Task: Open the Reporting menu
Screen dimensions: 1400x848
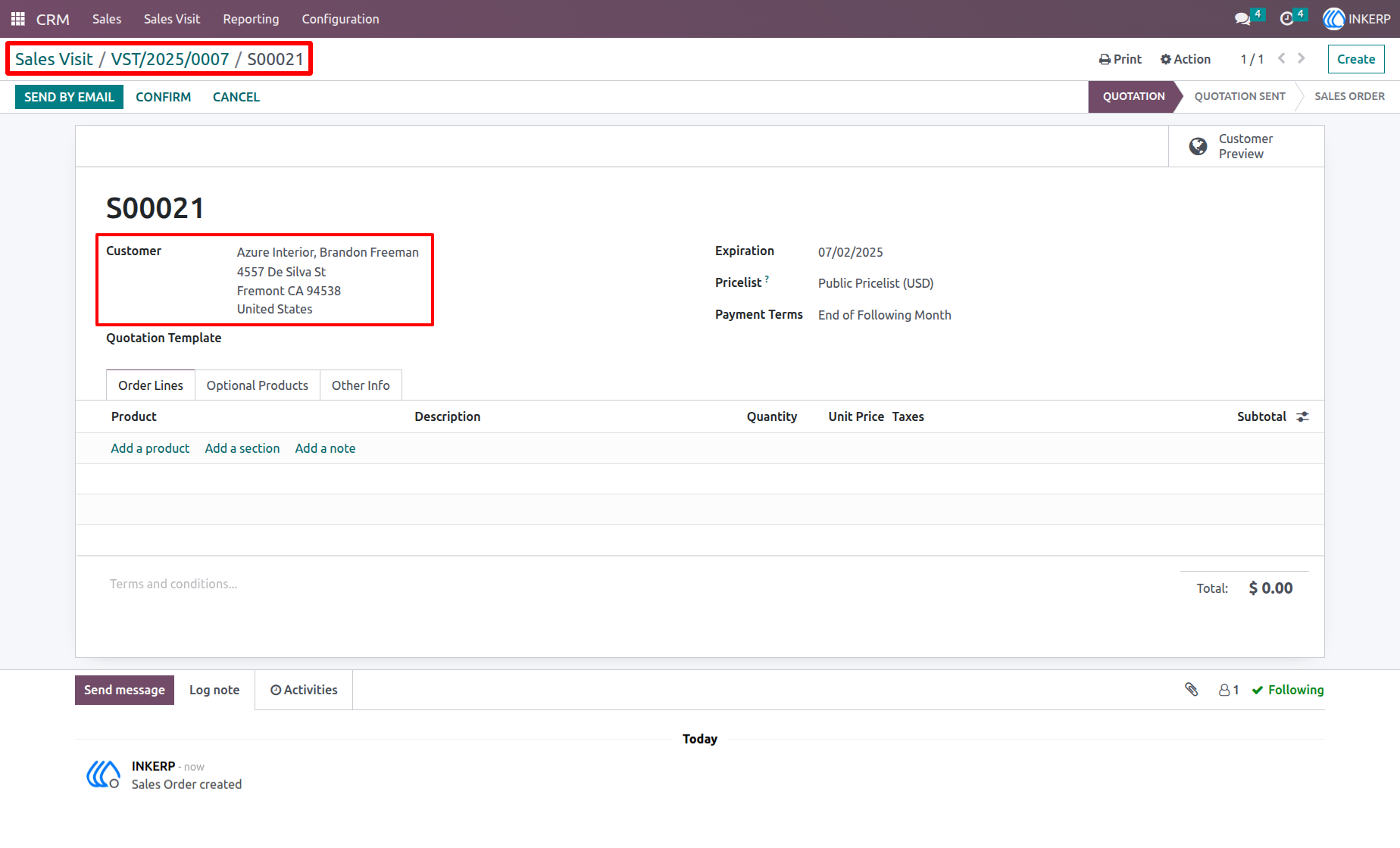Action: (x=251, y=19)
